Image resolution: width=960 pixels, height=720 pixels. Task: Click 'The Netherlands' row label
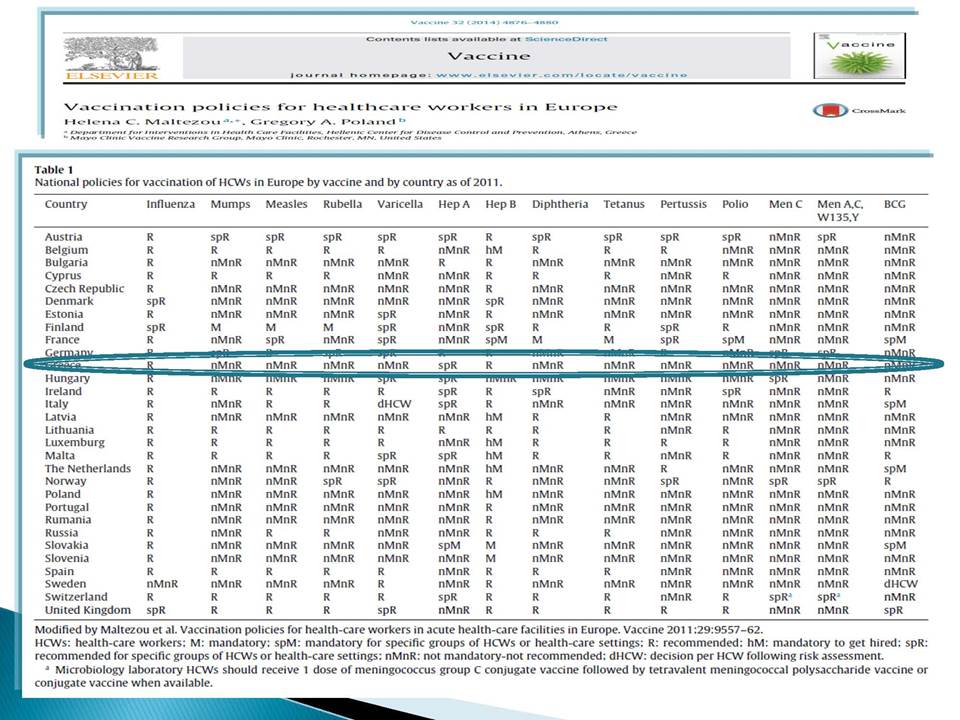88,468
